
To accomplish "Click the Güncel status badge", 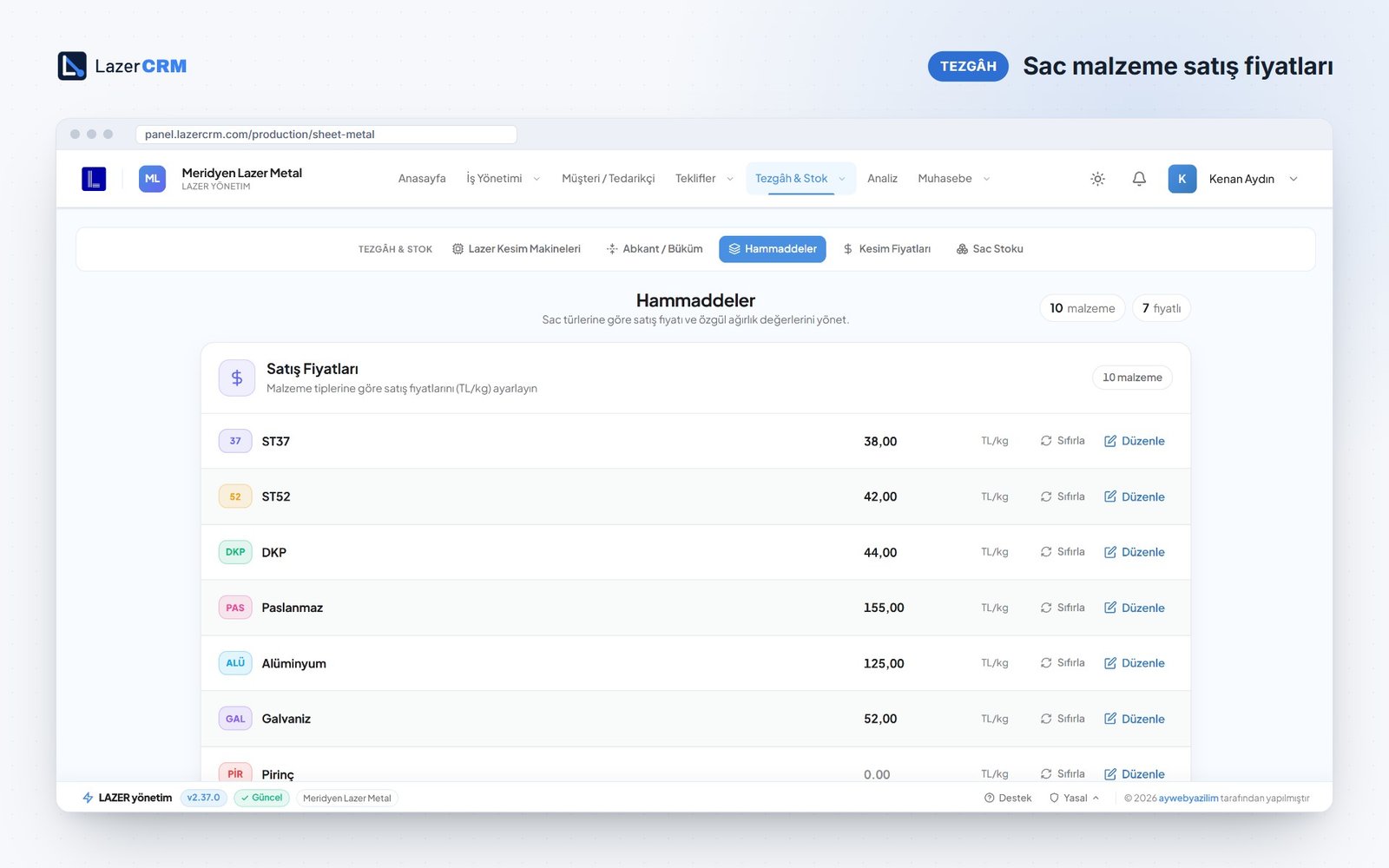I will 261,798.
